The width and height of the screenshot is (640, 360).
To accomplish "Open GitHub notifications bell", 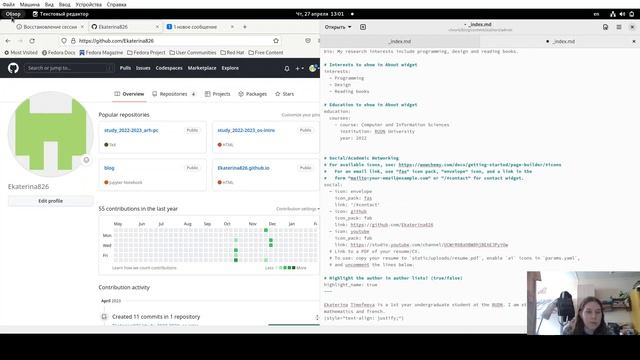I will click(287, 69).
